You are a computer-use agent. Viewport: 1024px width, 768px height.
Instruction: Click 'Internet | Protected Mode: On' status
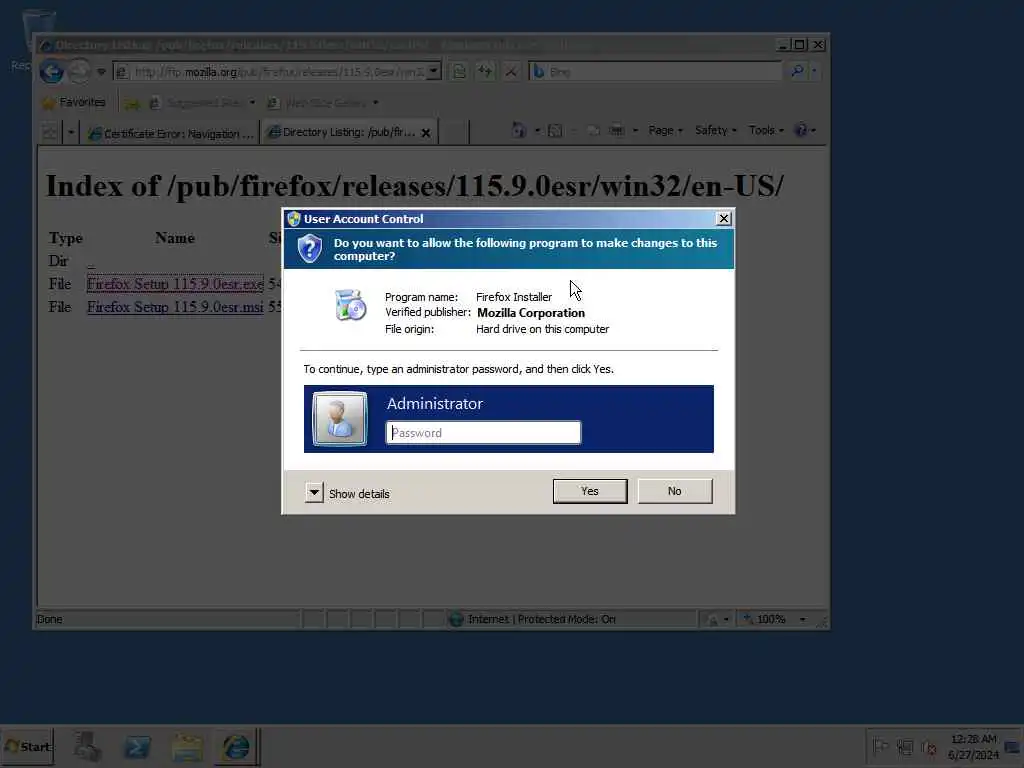pyautogui.click(x=541, y=619)
